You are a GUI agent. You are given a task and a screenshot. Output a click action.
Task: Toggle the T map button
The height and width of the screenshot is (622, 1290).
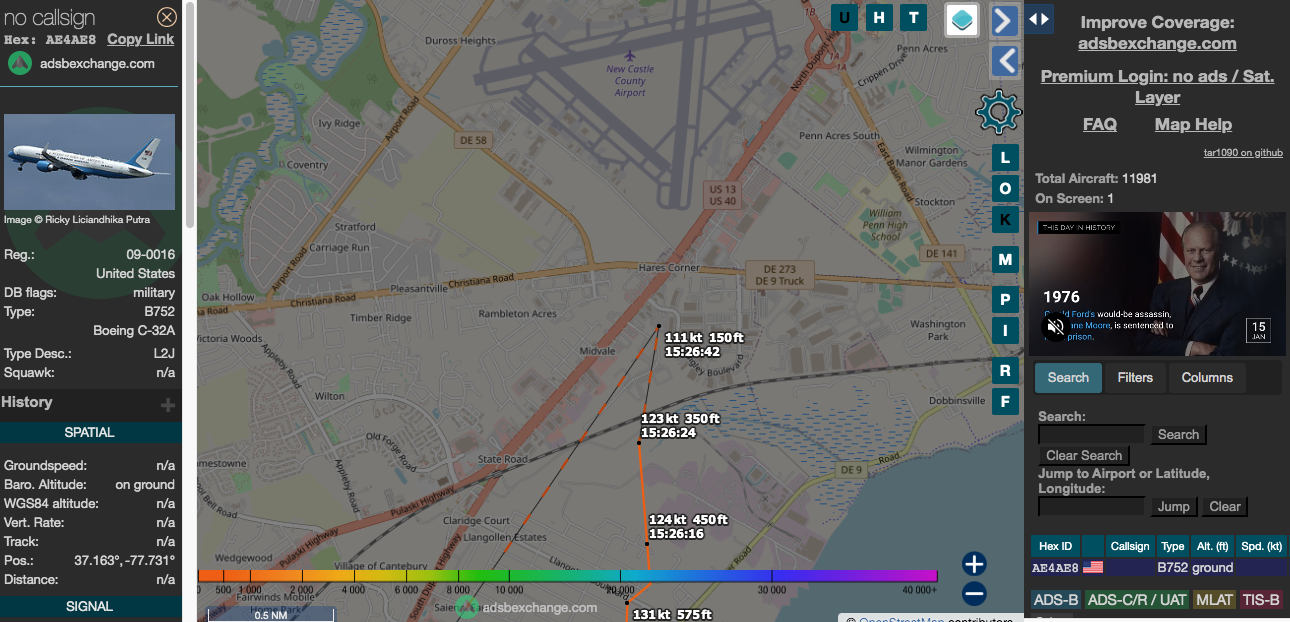pyautogui.click(x=912, y=17)
